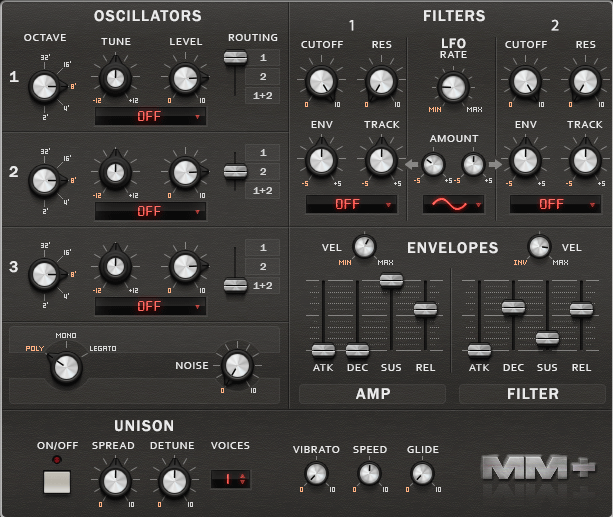Route oscillator 2 to filter 2
Image resolution: width=613 pixels, height=517 pixels.
pyautogui.click(x=263, y=171)
